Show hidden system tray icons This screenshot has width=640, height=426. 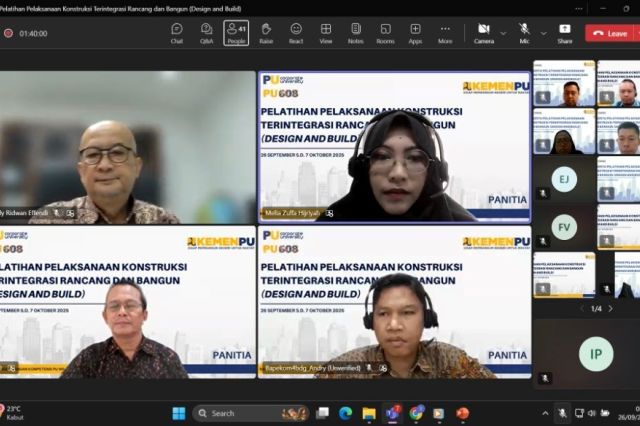545,413
